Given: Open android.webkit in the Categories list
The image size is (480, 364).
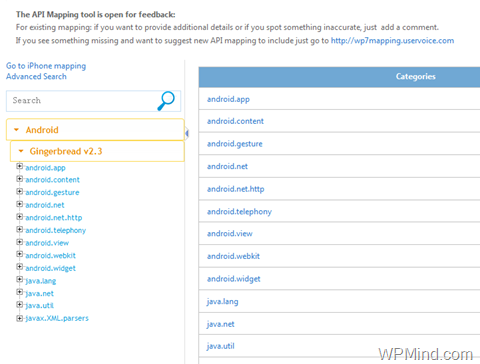Looking at the screenshot, I should pyautogui.click(x=233, y=256).
